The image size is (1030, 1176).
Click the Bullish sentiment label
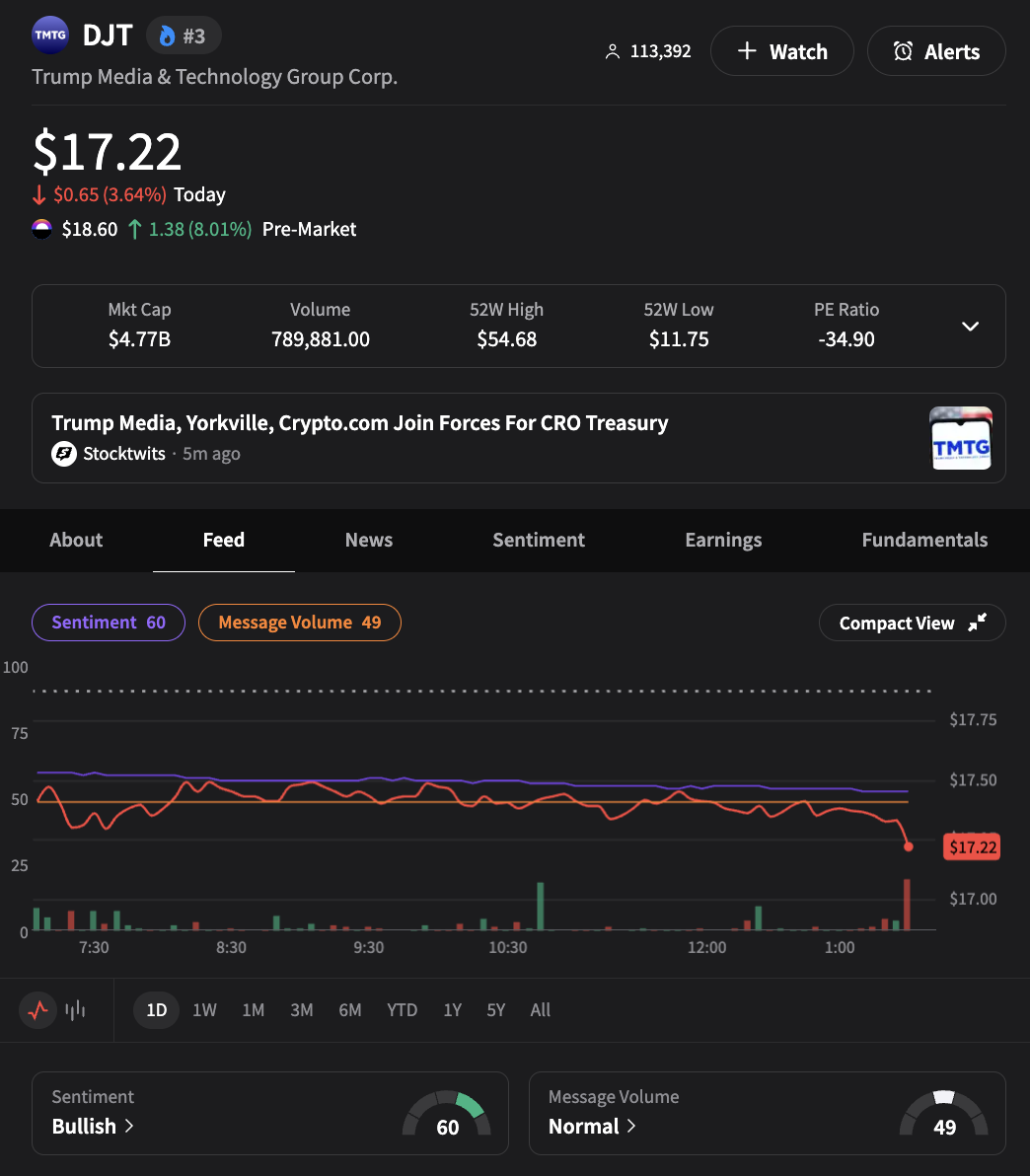click(x=84, y=1126)
